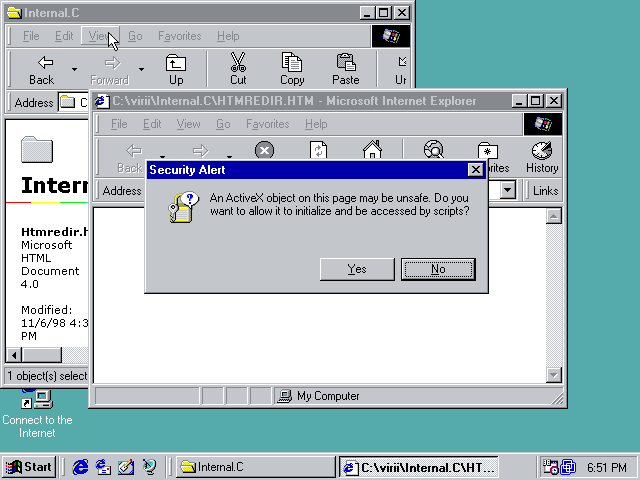Image resolution: width=640 pixels, height=480 pixels.
Task: Click '1 object(s) select' status bar text
Action: 47,376
